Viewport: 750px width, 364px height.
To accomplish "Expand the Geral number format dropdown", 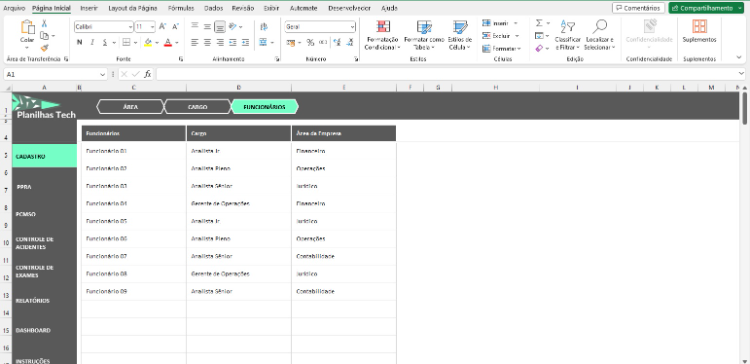I will 353,27.
